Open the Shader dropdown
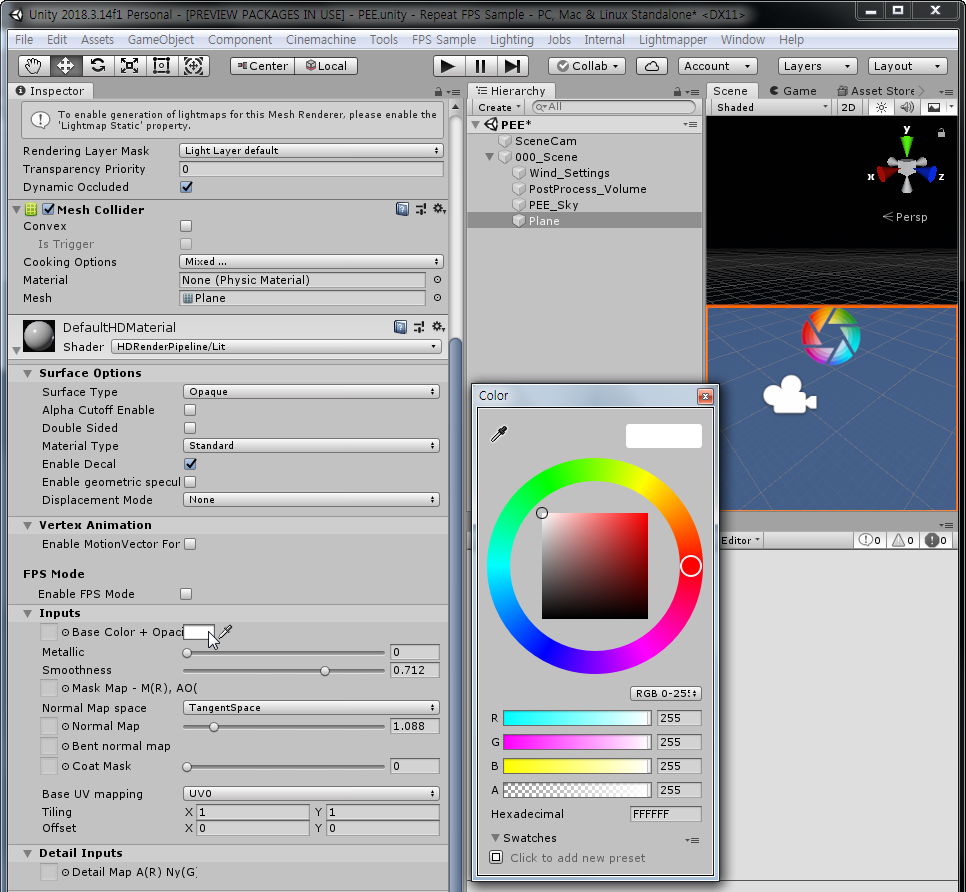This screenshot has height=892, width=966. [x=277, y=347]
